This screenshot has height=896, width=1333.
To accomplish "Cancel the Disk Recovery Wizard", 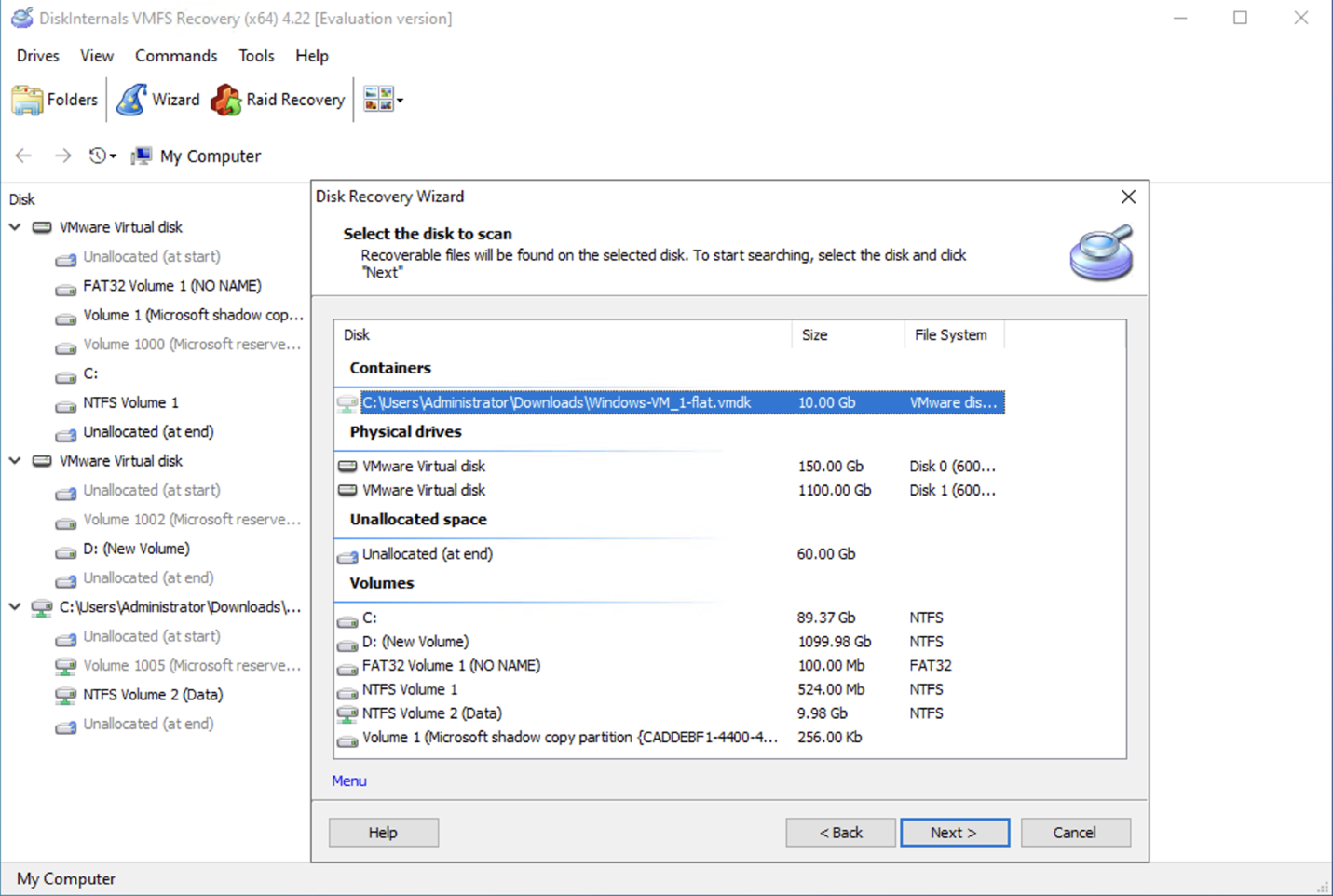I will tap(1075, 833).
